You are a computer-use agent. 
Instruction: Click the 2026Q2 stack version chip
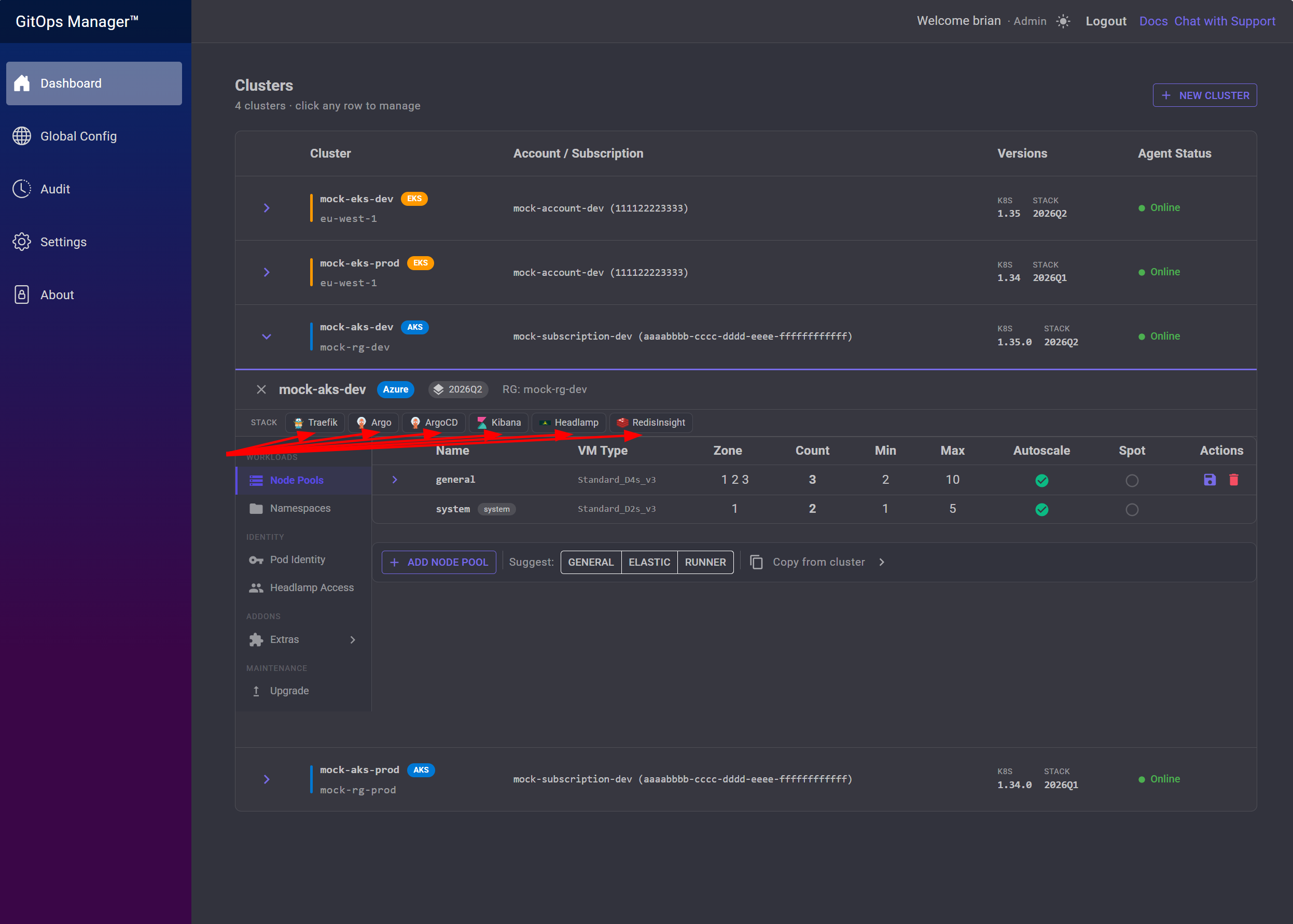[458, 389]
